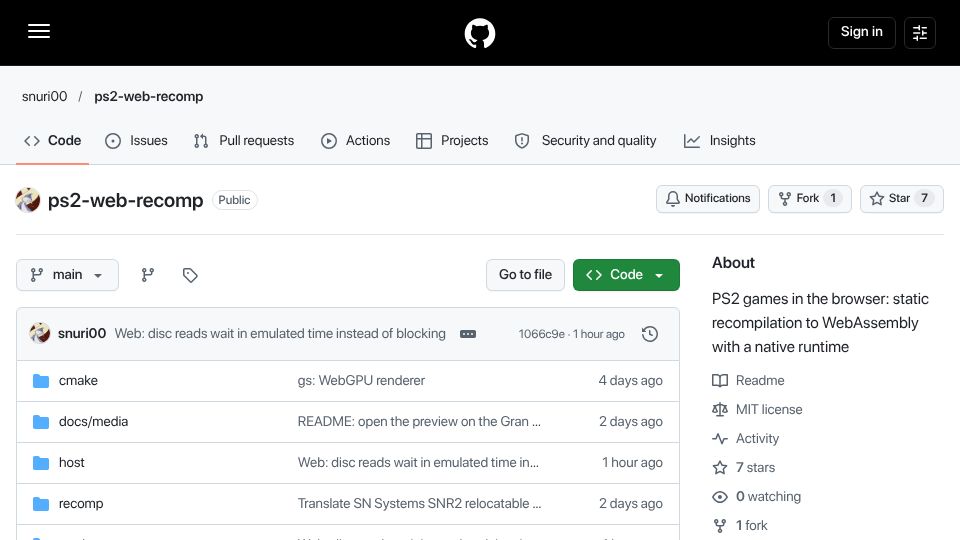Open snuri00 author link in commit row

(x=82, y=334)
